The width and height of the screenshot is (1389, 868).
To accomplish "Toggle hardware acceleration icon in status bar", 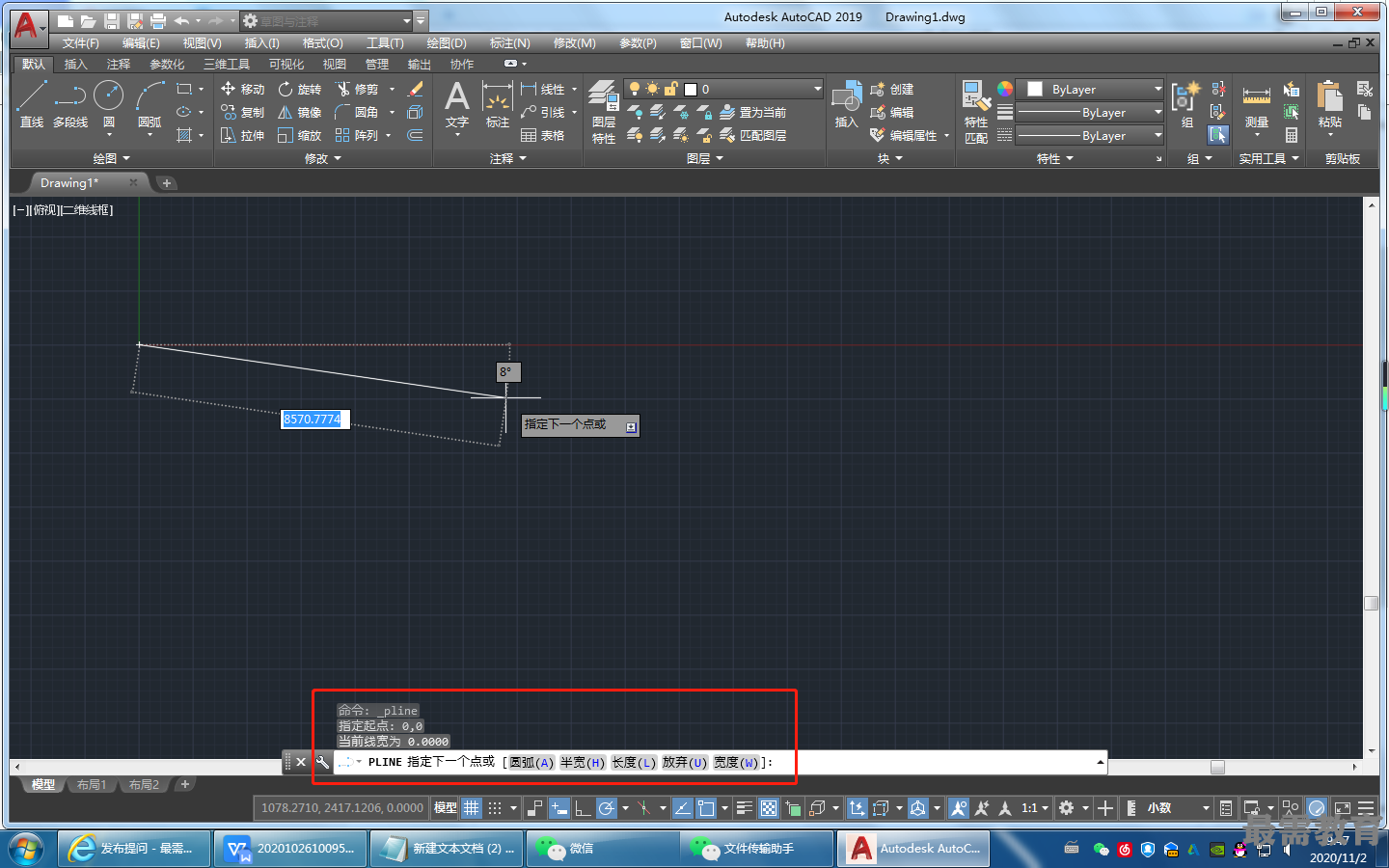I will click(1317, 808).
